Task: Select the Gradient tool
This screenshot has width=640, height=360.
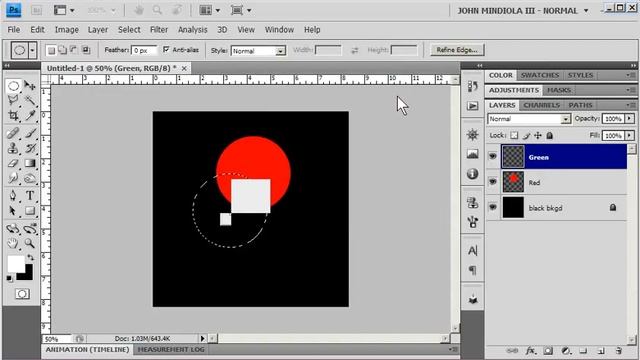Action: [30, 163]
